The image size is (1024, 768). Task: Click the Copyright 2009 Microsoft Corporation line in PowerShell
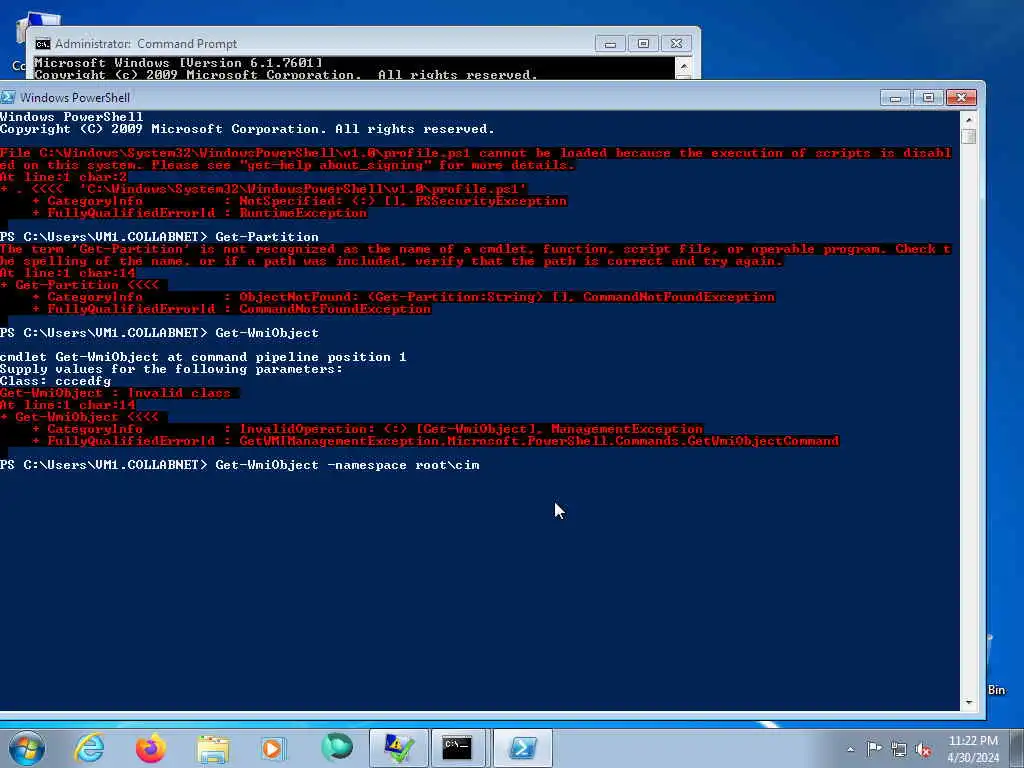[x=247, y=129]
